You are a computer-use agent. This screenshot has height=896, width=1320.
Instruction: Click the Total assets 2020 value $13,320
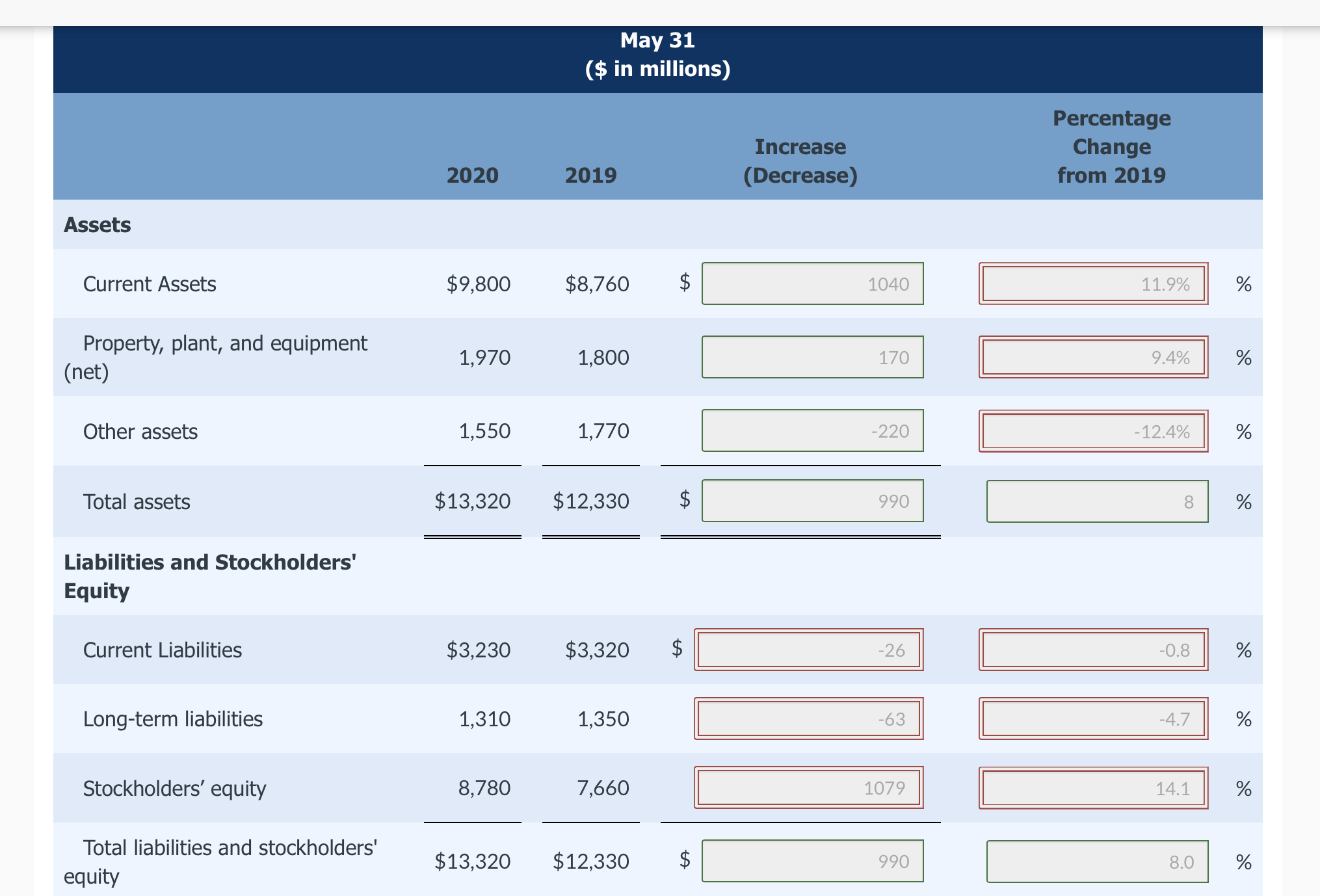click(473, 501)
